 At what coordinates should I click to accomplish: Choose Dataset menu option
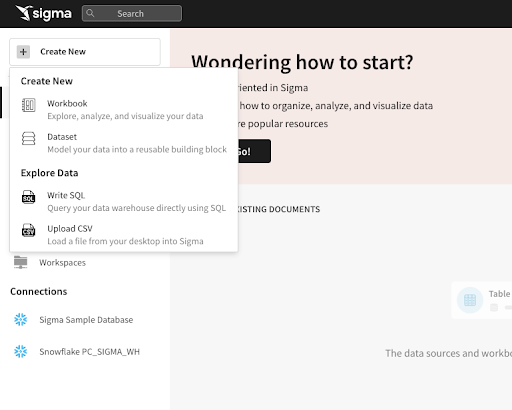point(124,143)
